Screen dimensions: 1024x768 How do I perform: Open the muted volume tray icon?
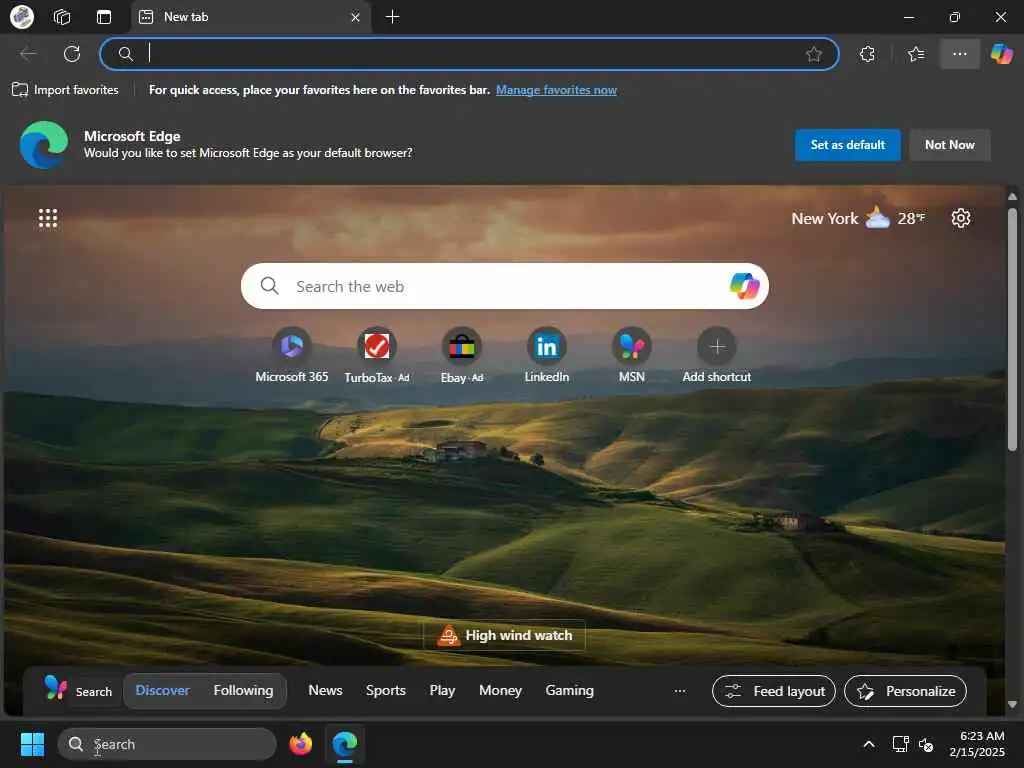point(926,744)
